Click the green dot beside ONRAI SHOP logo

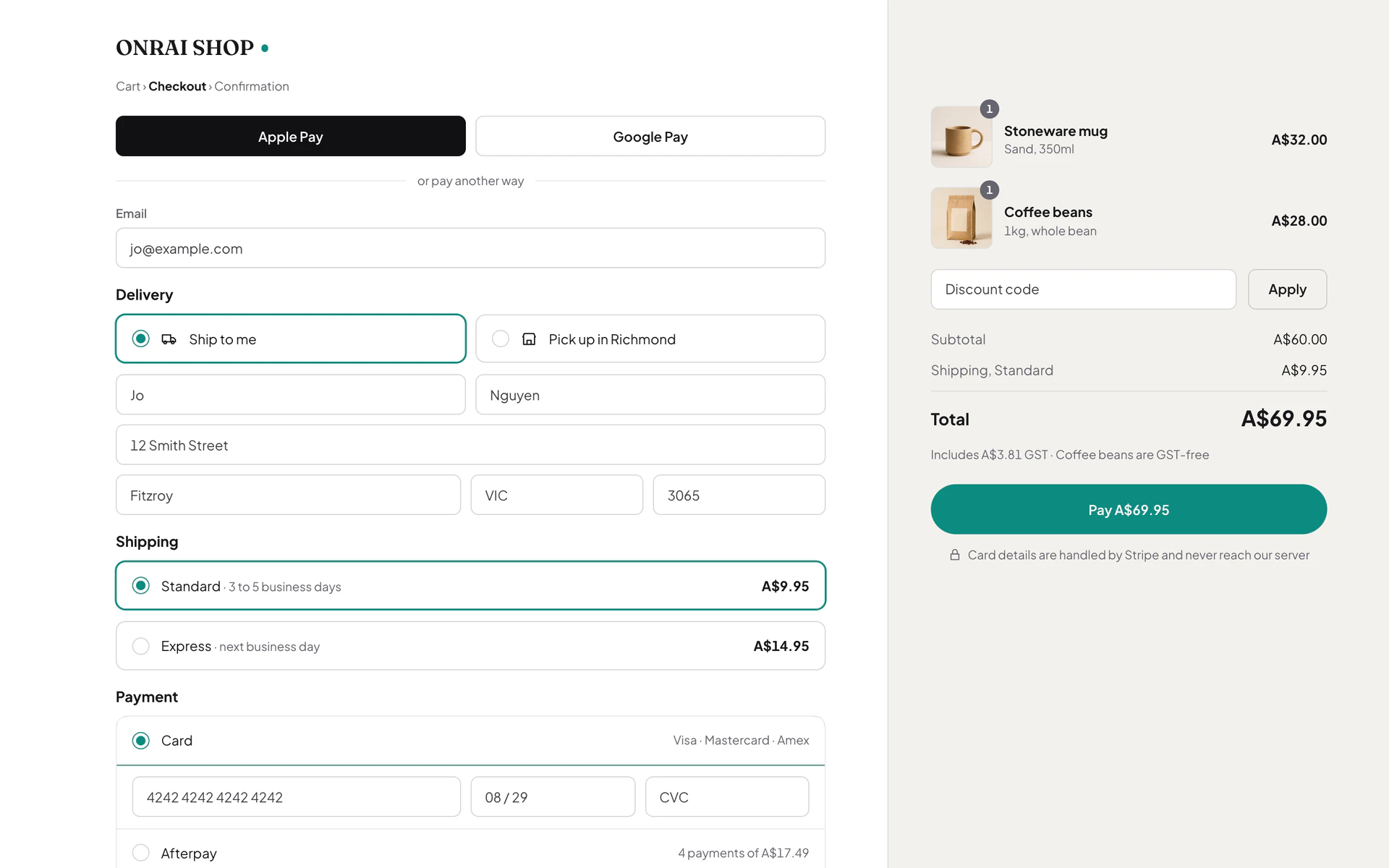pos(265,48)
